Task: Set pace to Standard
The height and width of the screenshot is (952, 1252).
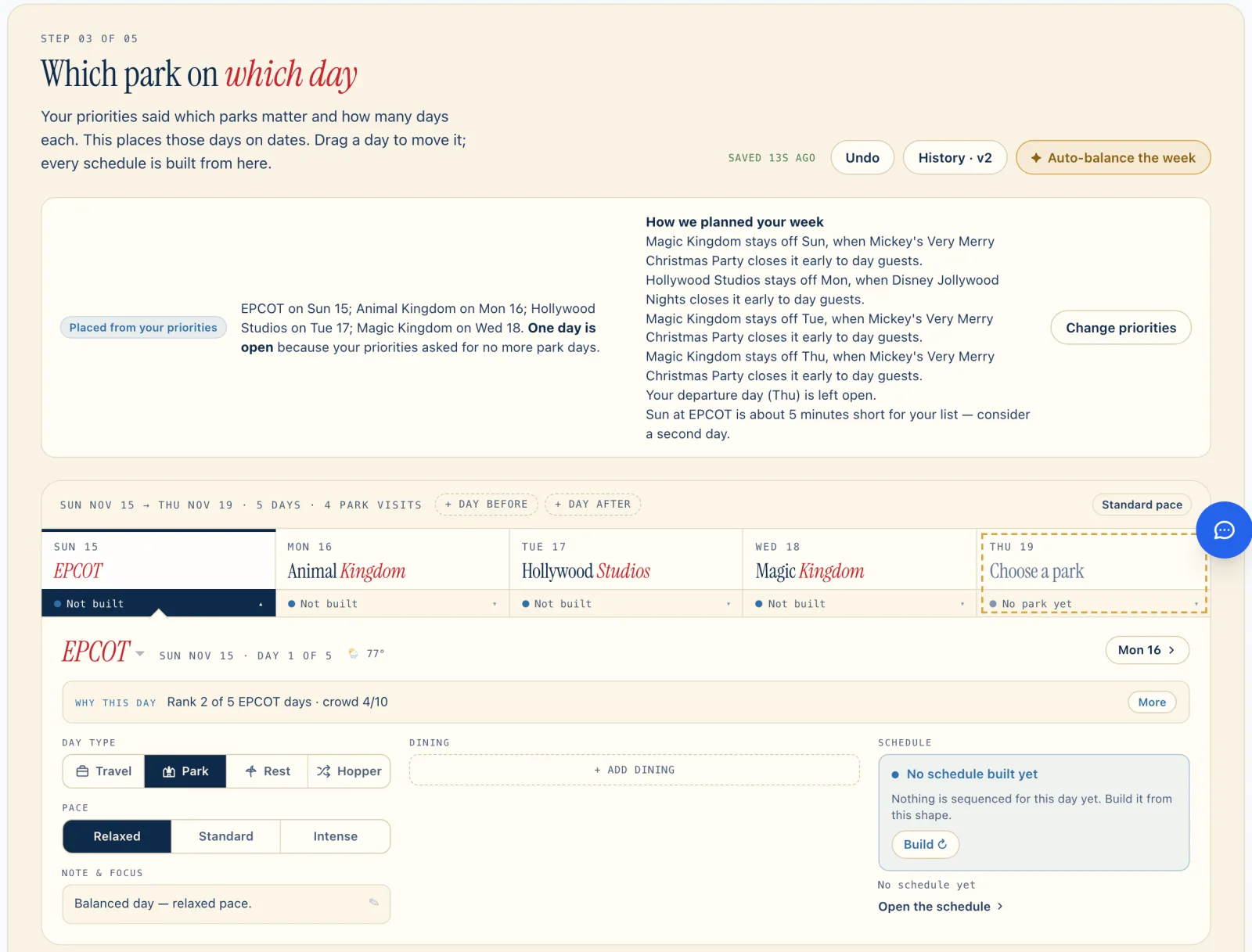Action: (x=226, y=836)
